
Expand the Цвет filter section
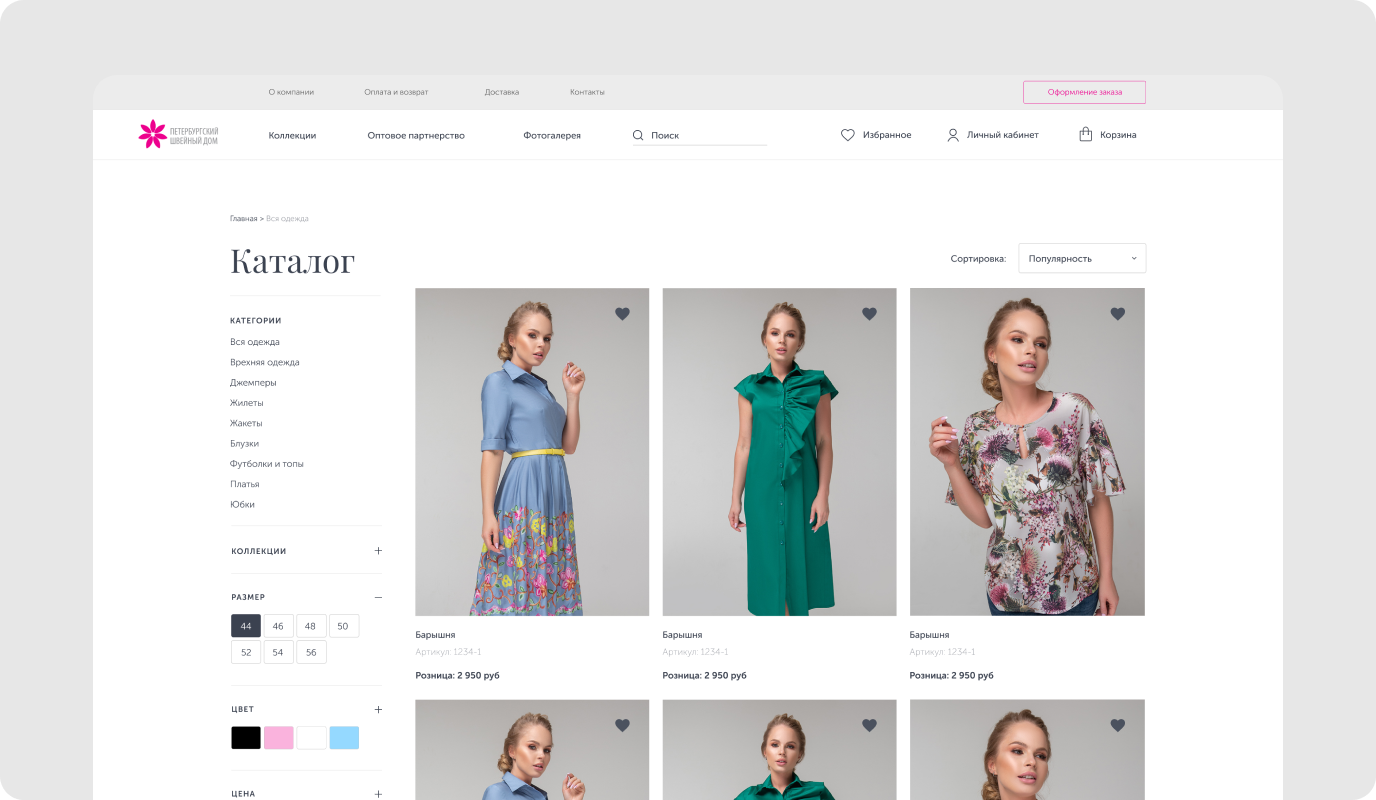coord(378,710)
